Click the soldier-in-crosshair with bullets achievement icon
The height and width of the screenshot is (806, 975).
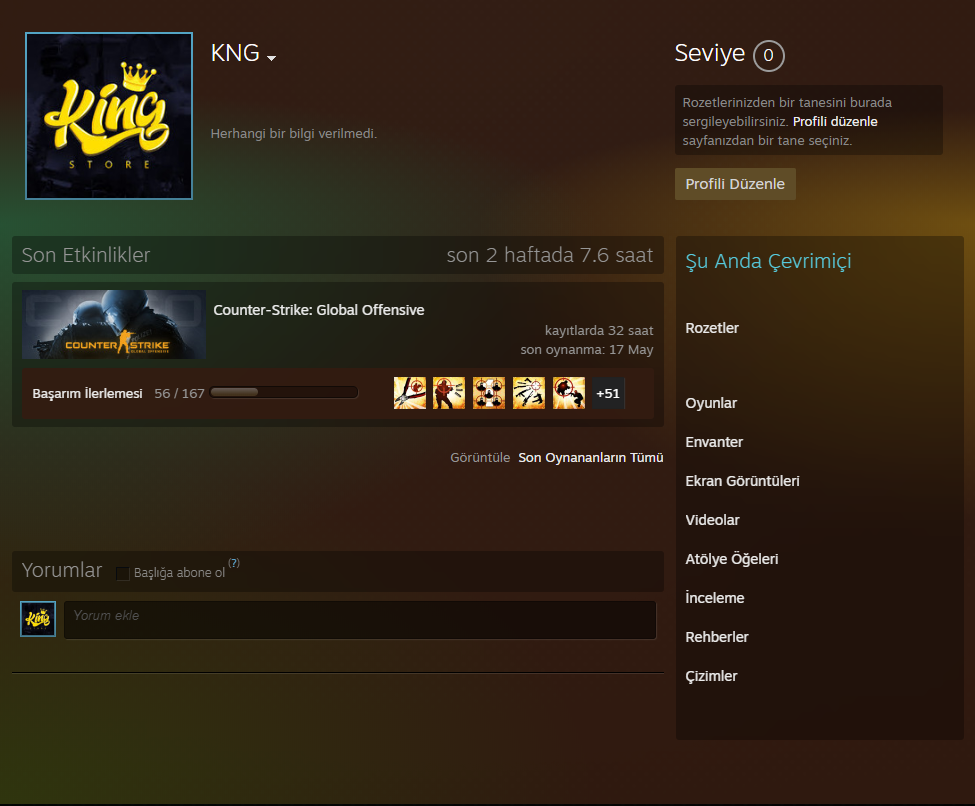pos(449,393)
